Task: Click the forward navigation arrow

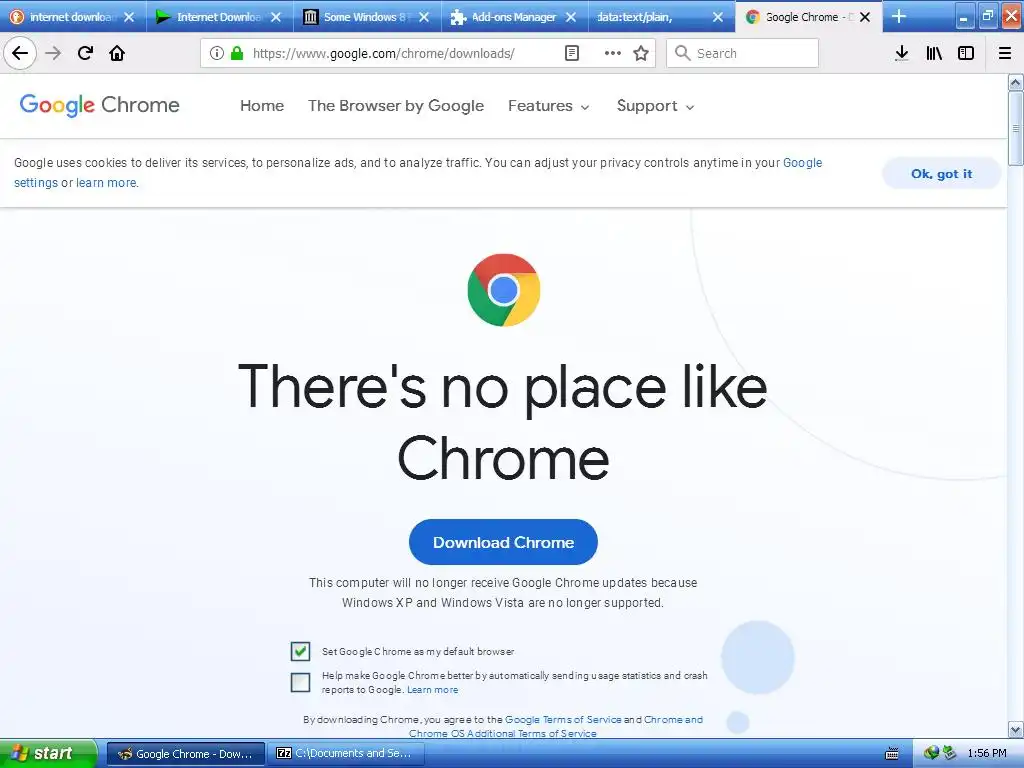Action: pos(53,53)
